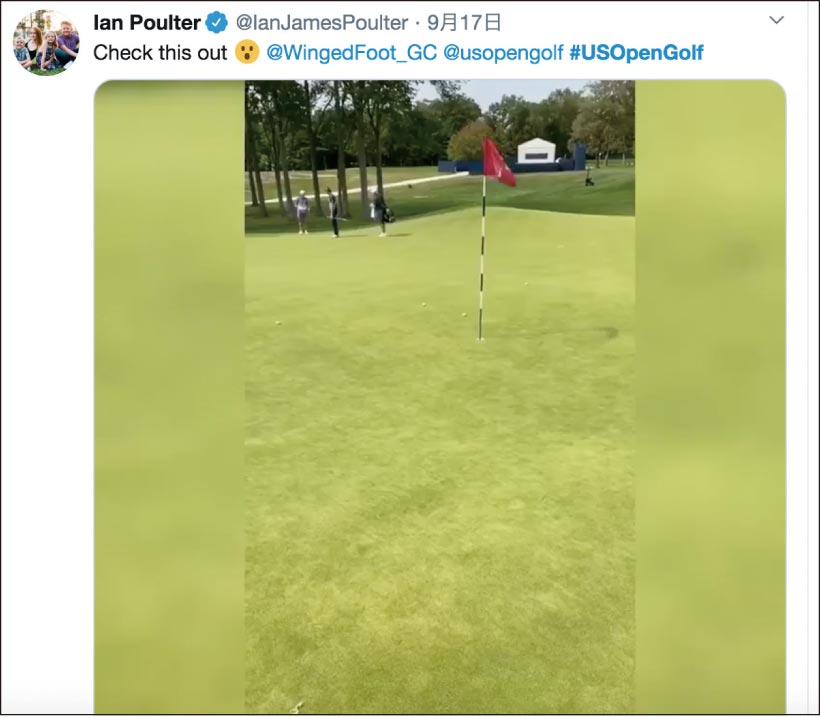Click the Ian Poulter display name
The image size is (820, 717).
point(146,22)
